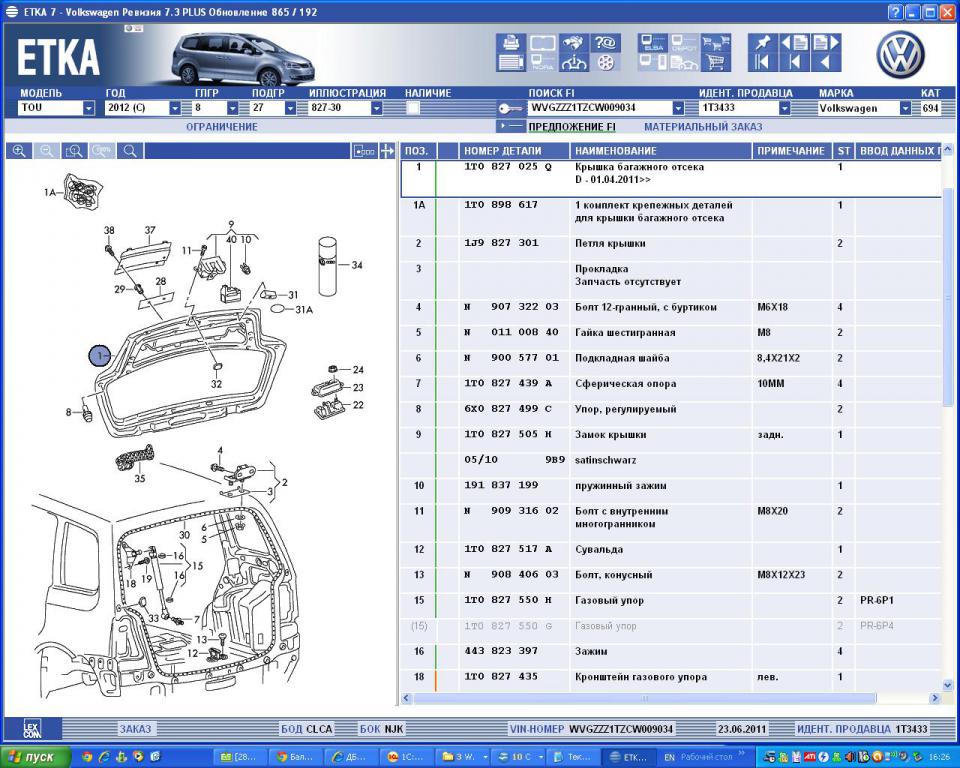
Task: Click the Chrome quick launch icon
Action: coord(87,757)
